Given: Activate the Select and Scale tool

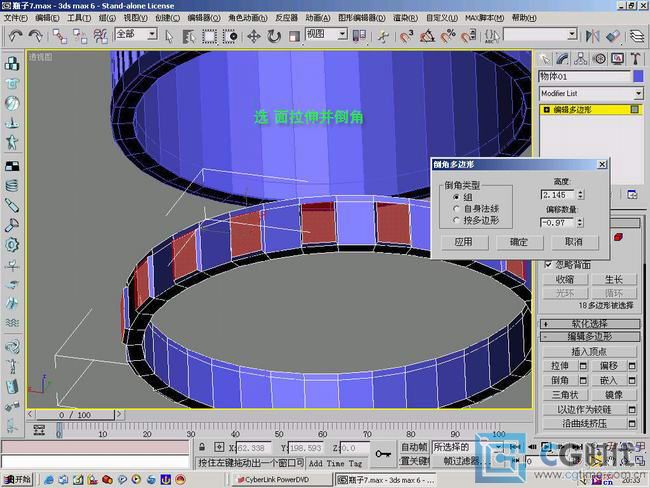Looking at the screenshot, I should [294, 36].
